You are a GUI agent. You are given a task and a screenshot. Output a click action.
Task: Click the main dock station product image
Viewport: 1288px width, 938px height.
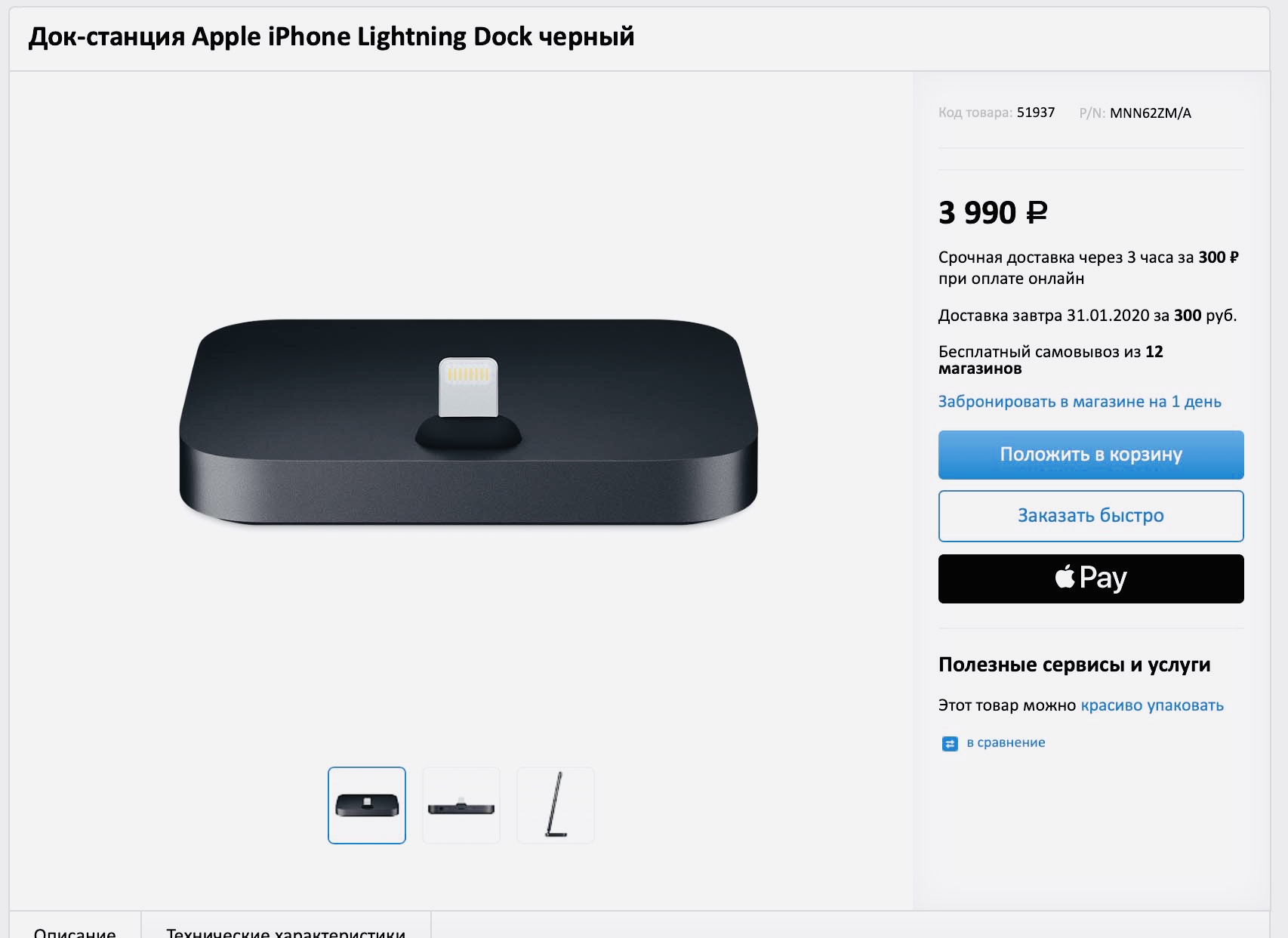pyautogui.click(x=468, y=423)
